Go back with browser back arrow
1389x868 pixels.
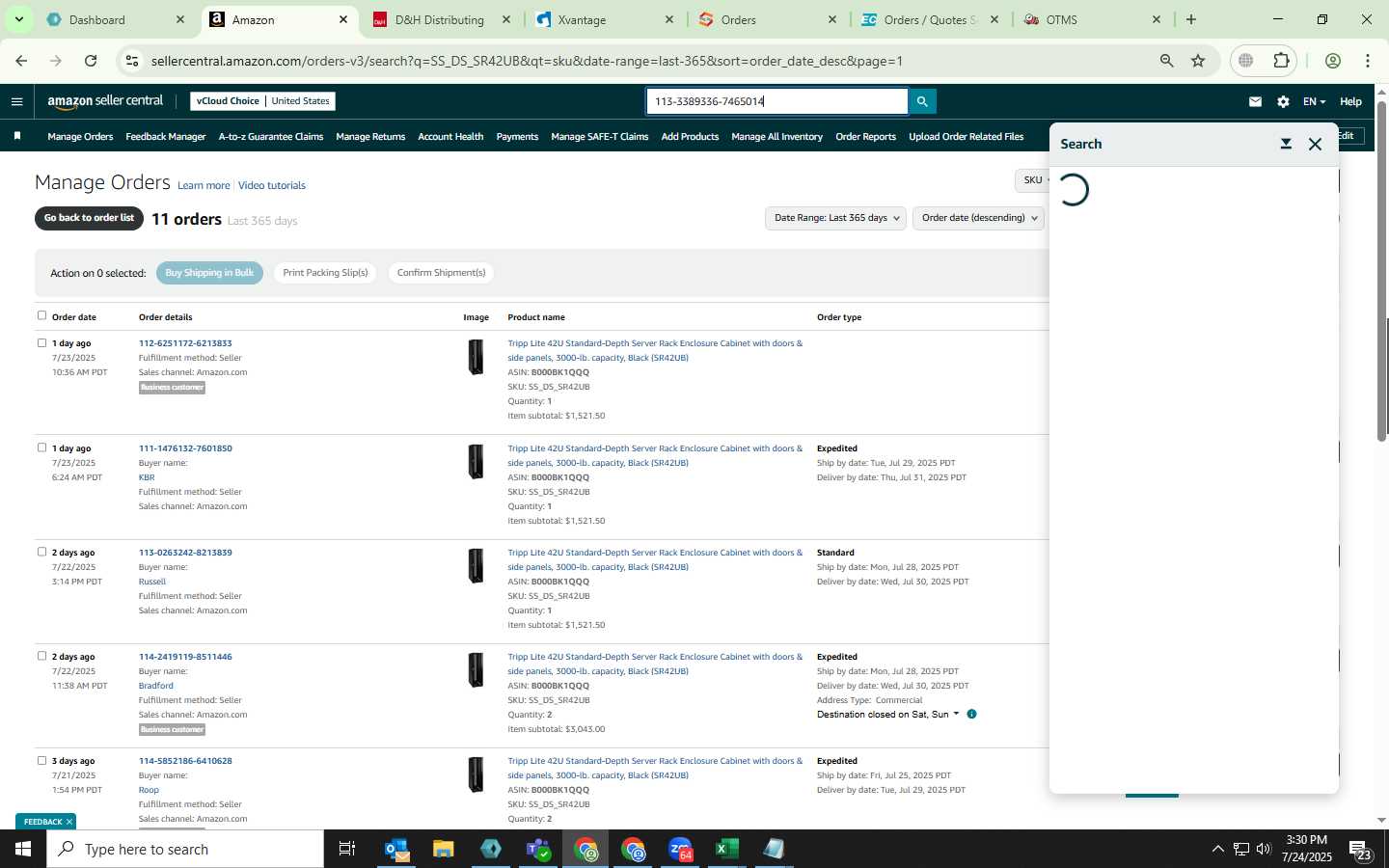tap(21, 61)
